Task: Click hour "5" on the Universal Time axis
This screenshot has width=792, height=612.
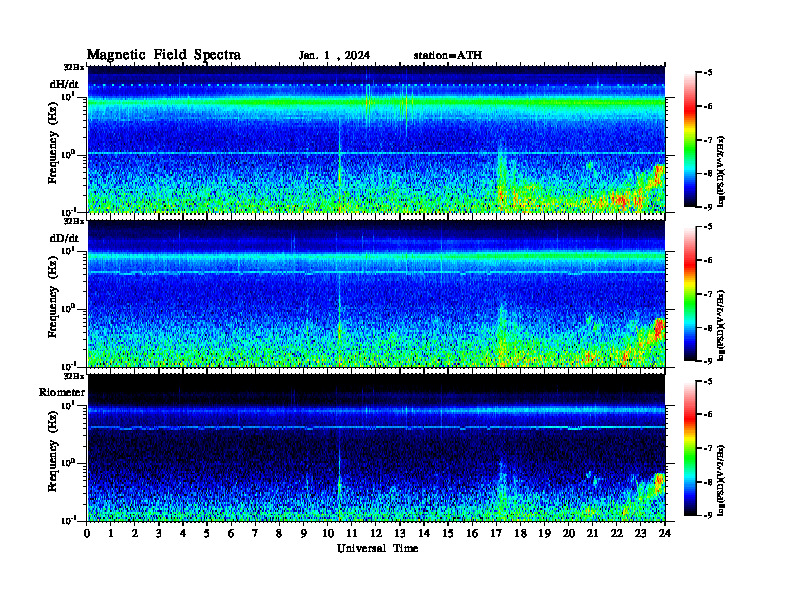Action: 207,533
